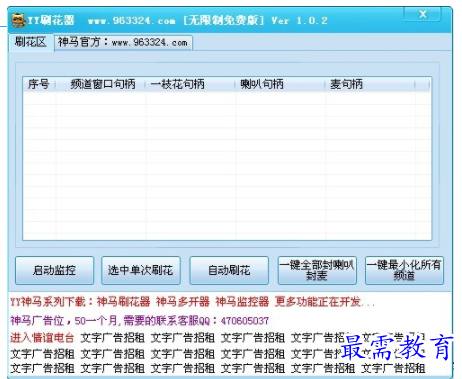Open the 进入情谊电台 link
This screenshot has width=462, height=379.
click(42, 338)
